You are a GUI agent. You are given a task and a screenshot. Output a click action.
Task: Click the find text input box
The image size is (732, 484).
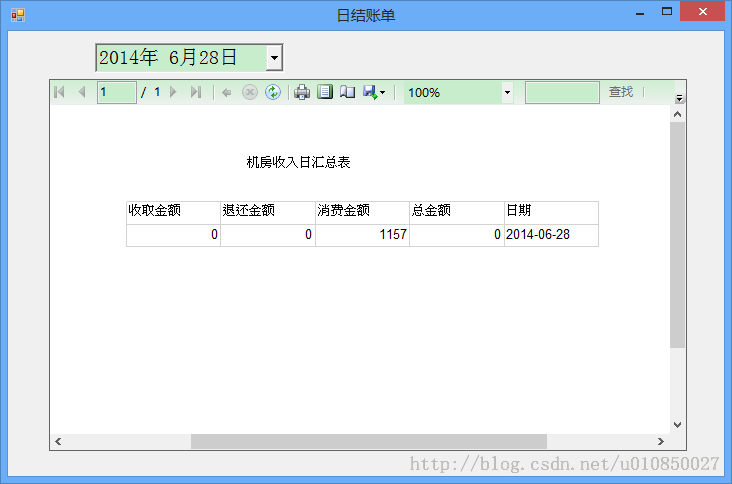pyautogui.click(x=562, y=92)
